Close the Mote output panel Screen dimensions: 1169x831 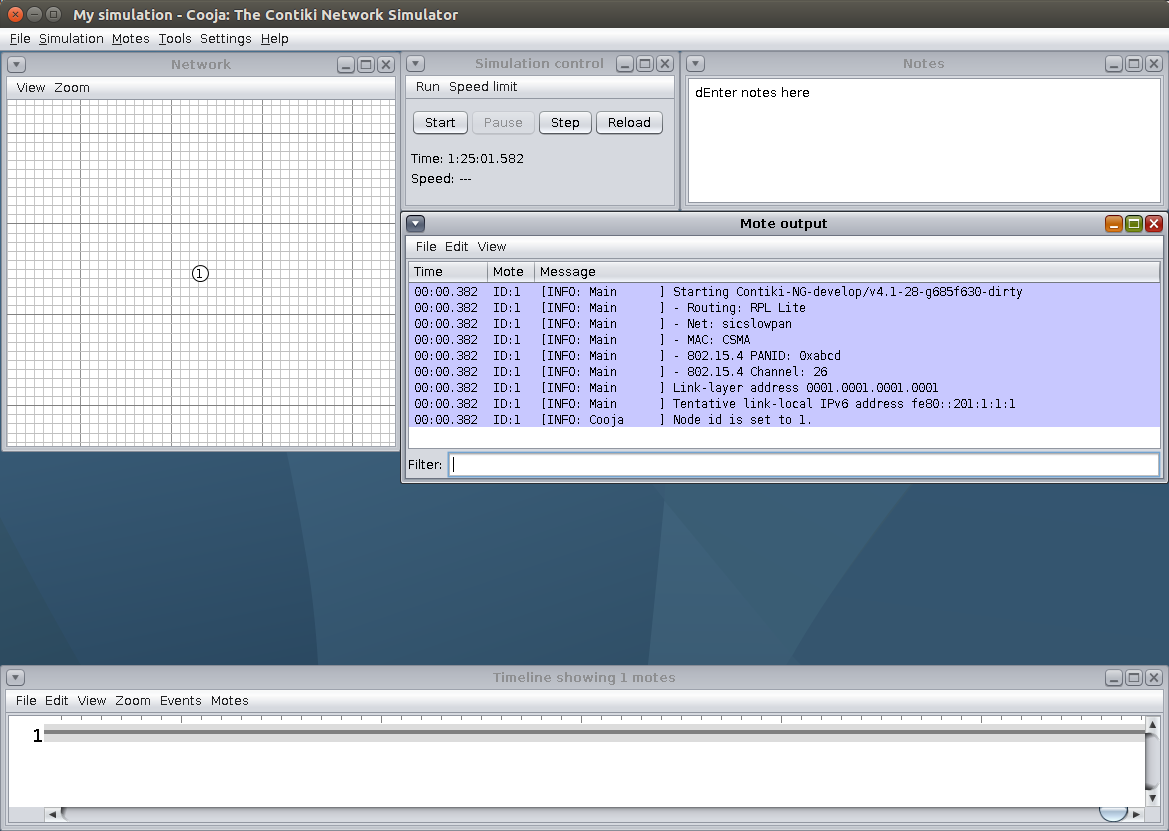[1154, 224]
